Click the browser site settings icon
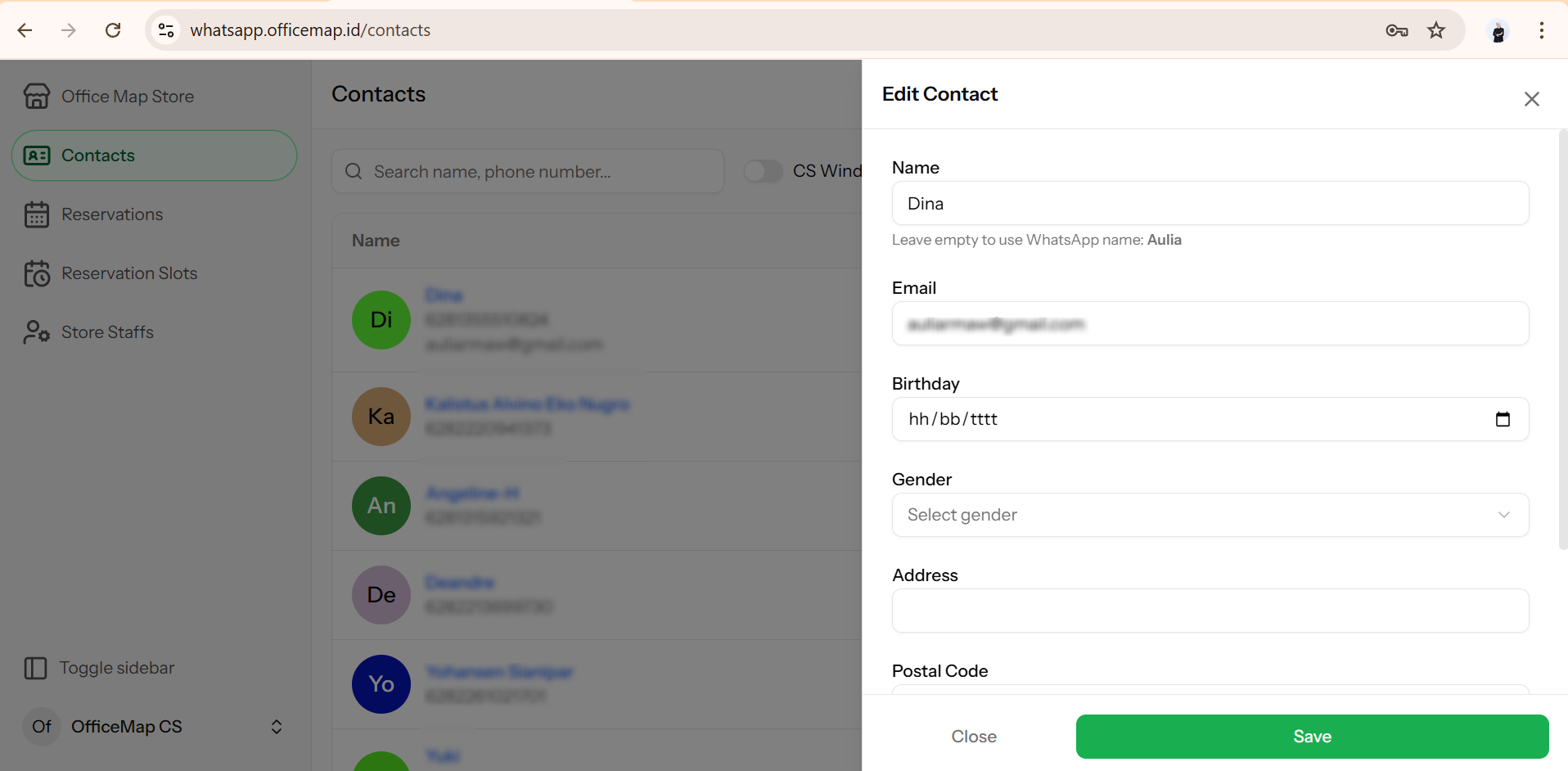Screen dimensions: 1568x771 click(165, 29)
